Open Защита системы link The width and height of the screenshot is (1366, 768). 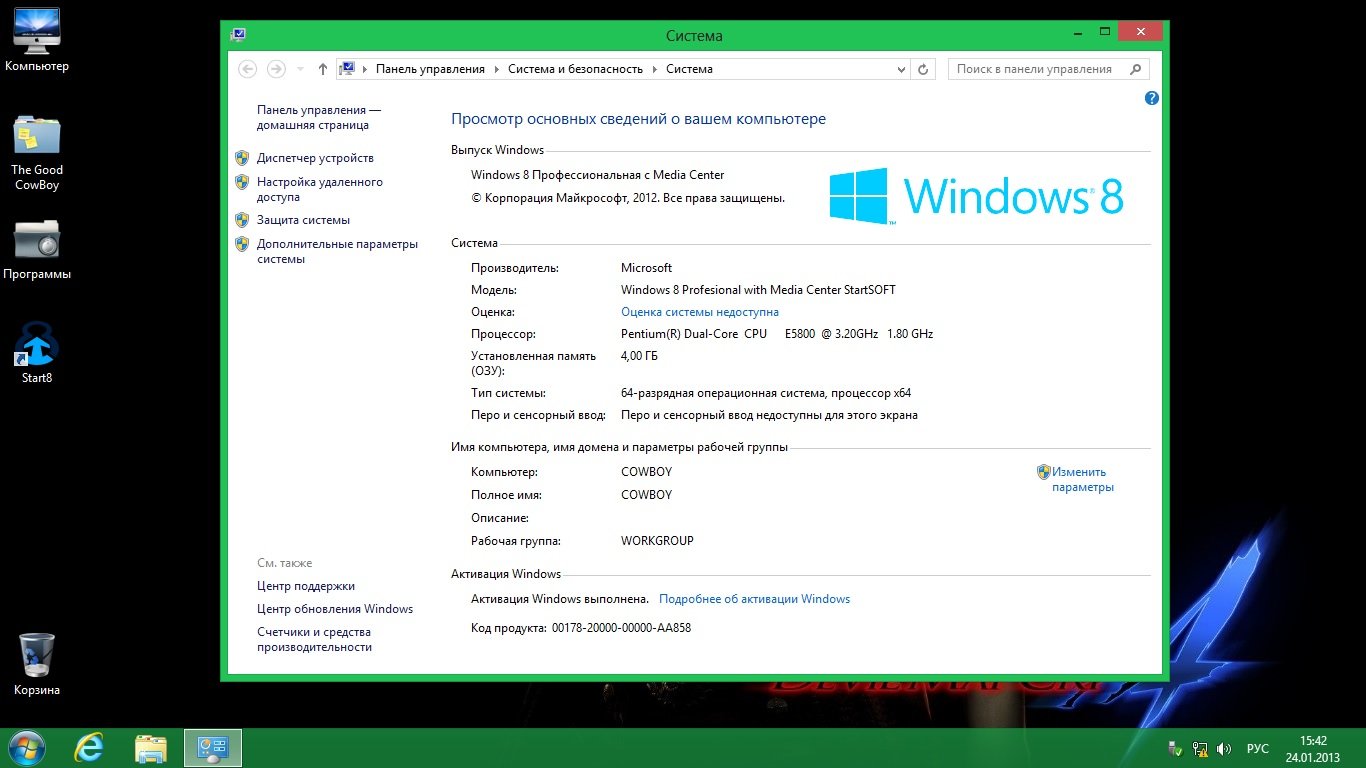pyautogui.click(x=303, y=220)
